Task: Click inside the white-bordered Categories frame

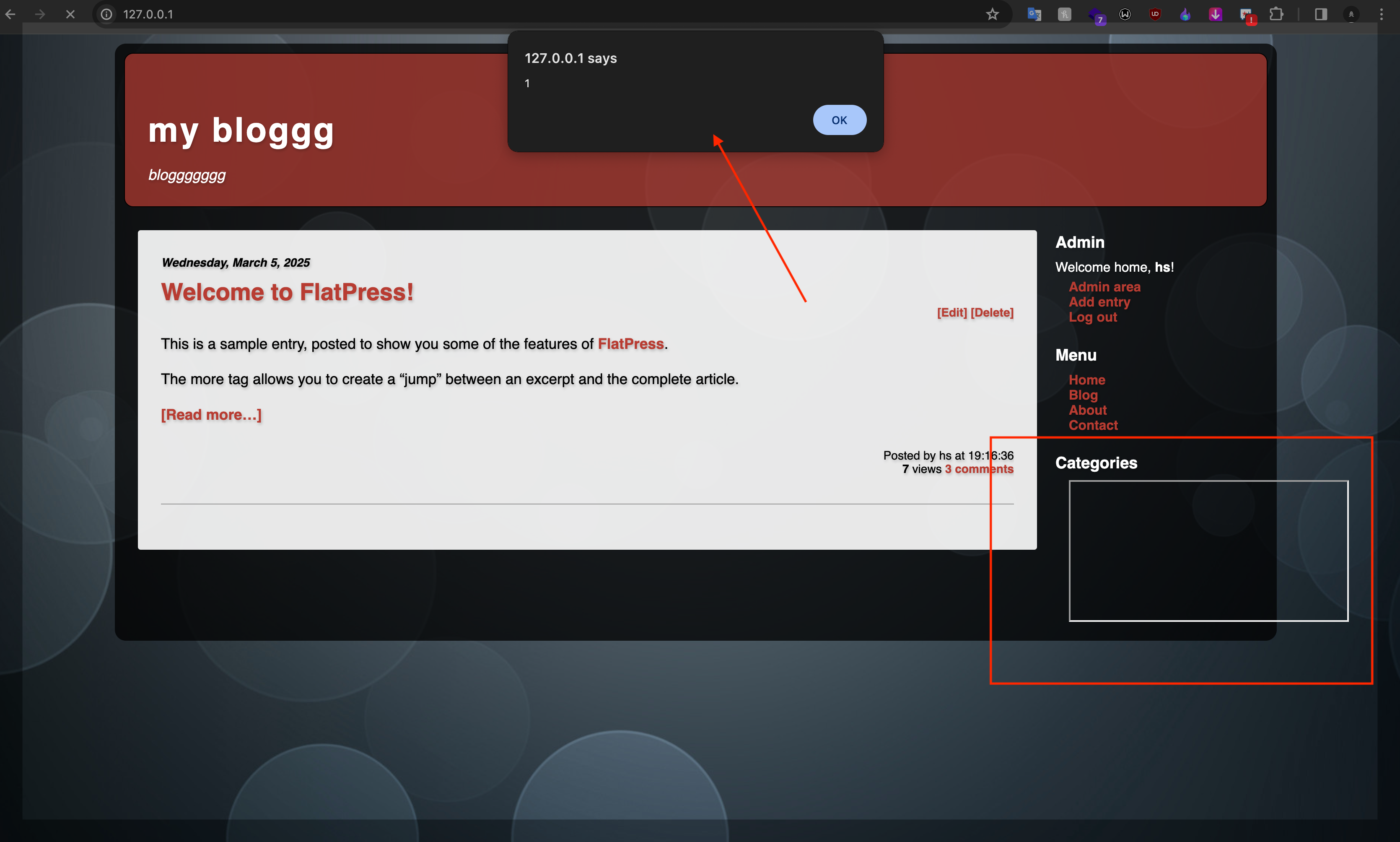Action: (x=1208, y=551)
